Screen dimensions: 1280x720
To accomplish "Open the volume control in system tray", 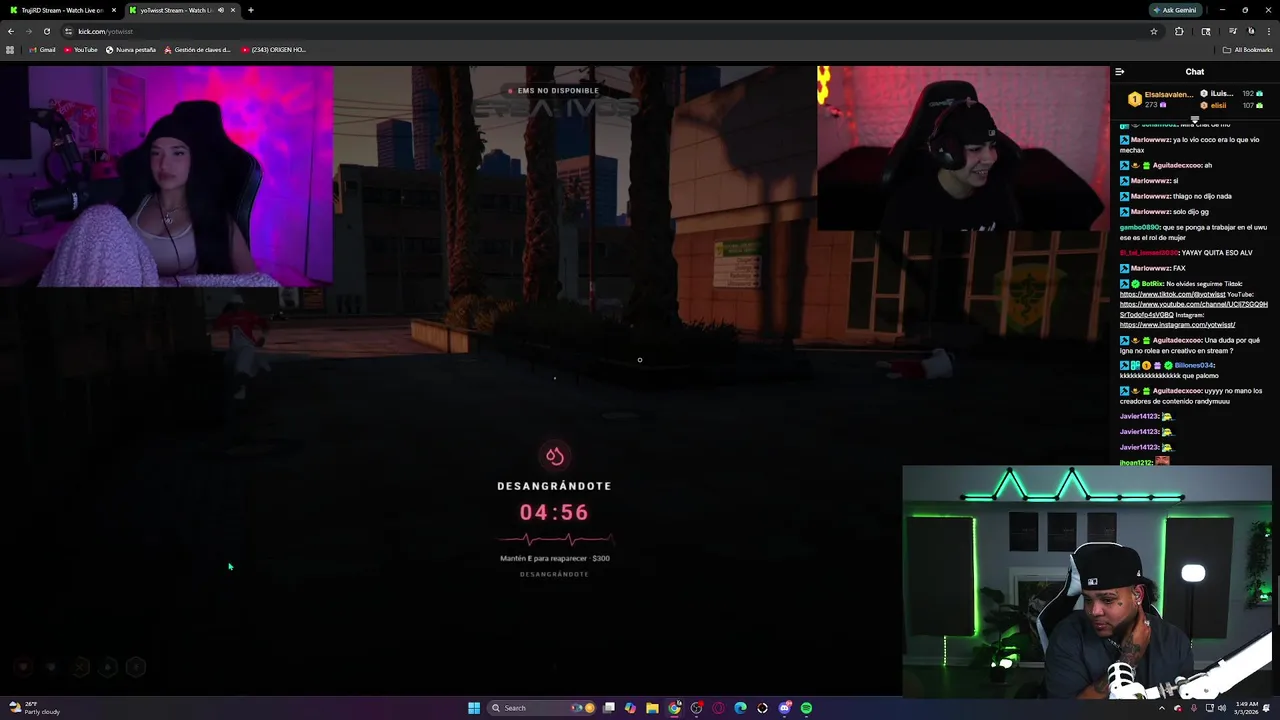I will click(x=1221, y=708).
